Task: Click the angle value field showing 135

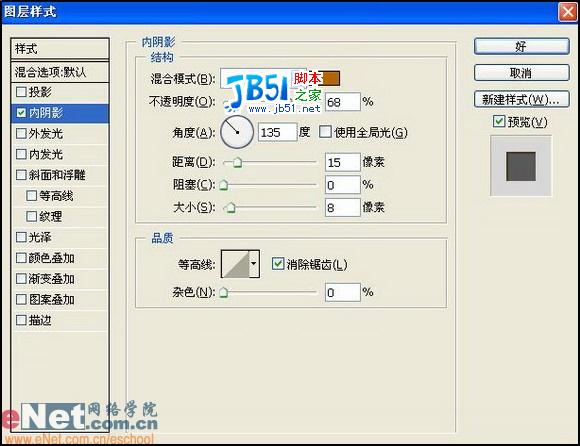Action: pos(277,132)
